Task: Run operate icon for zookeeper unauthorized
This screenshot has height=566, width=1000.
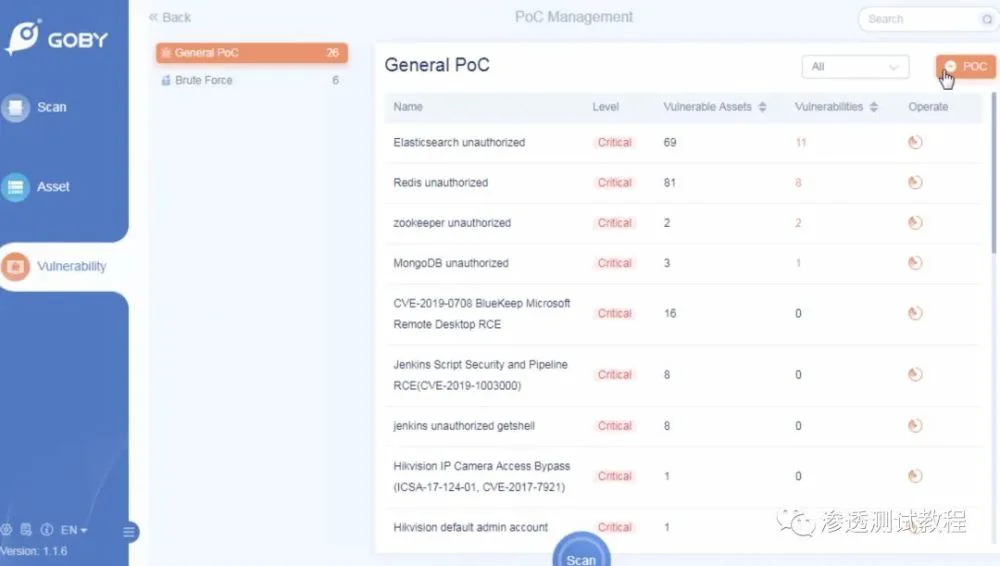Action: coord(915,223)
